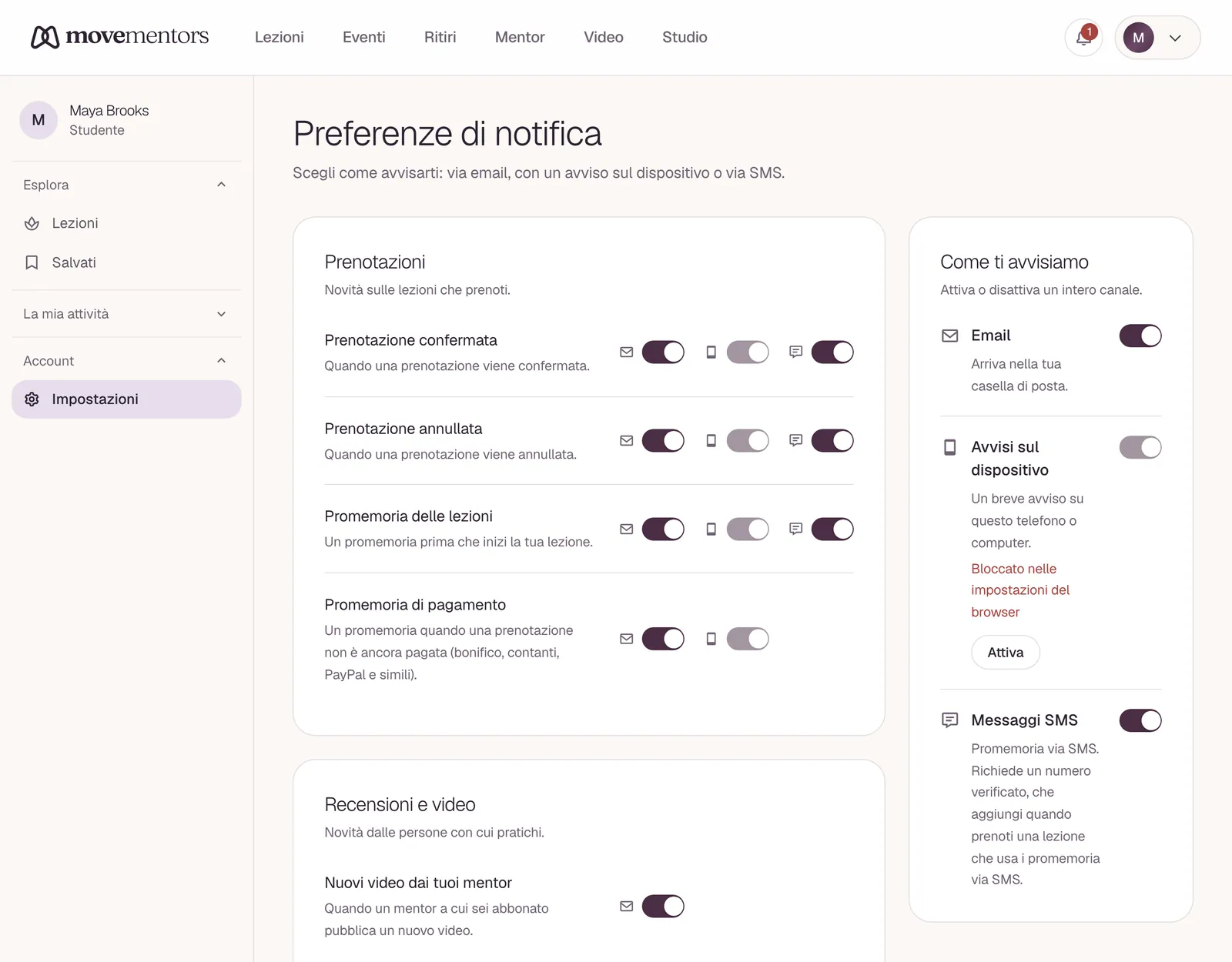Toggle email for Prenotazione confermata
Screen dimensions: 1232x962
click(663, 352)
